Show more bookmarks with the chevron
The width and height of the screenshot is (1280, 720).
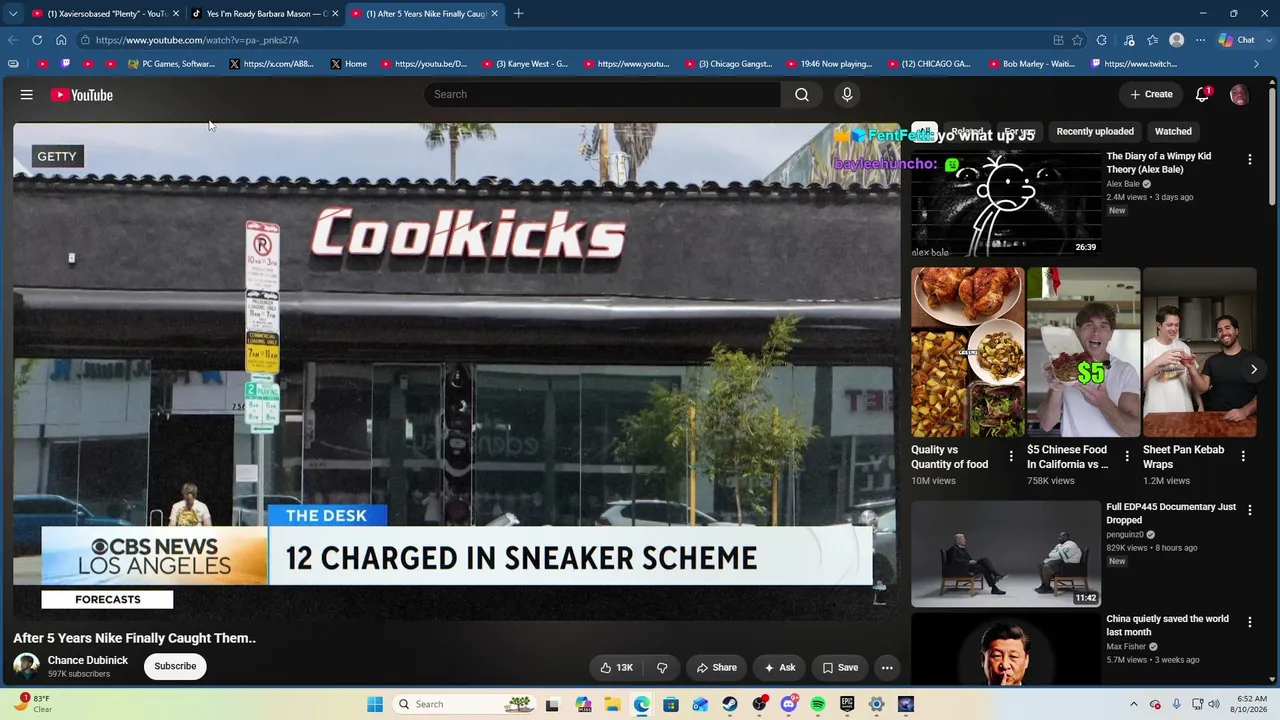(x=1257, y=64)
